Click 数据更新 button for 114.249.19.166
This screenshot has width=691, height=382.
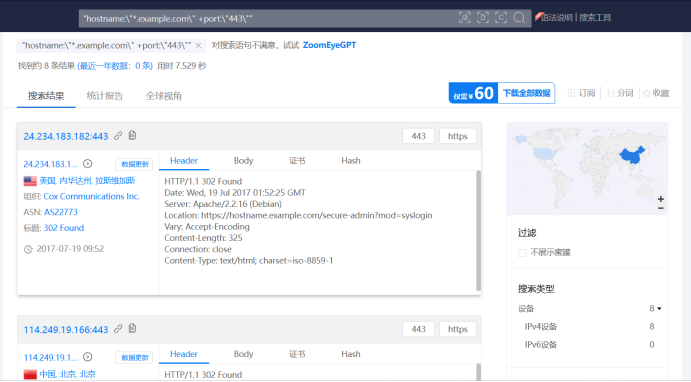point(134,357)
